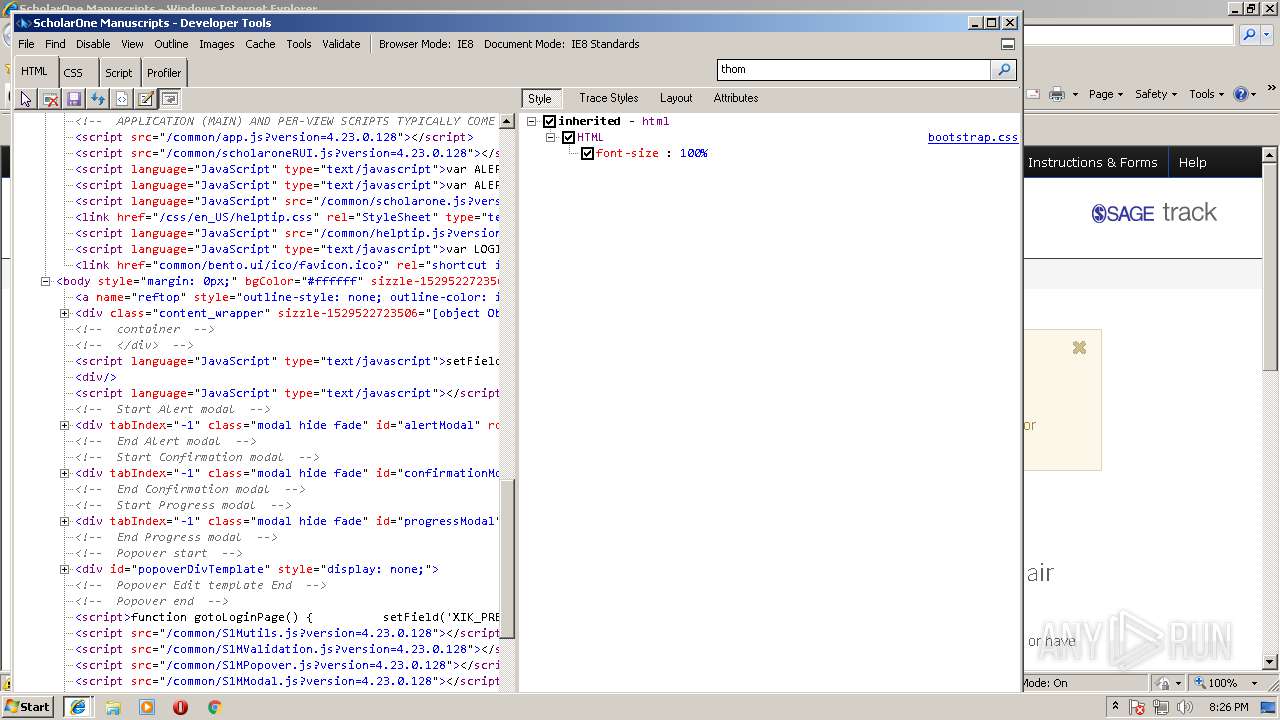Open the Validate menu
The image size is (1280, 720).
(x=341, y=44)
